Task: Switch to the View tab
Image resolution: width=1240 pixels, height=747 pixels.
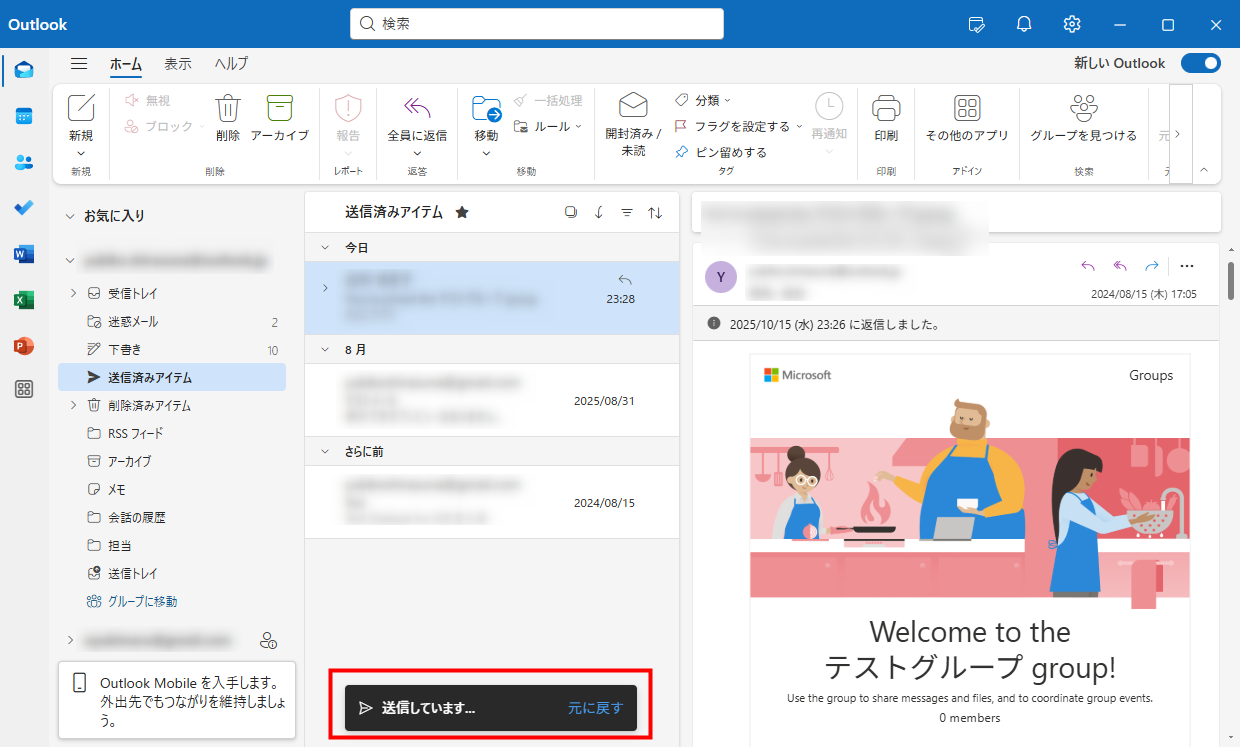Action: (178, 63)
